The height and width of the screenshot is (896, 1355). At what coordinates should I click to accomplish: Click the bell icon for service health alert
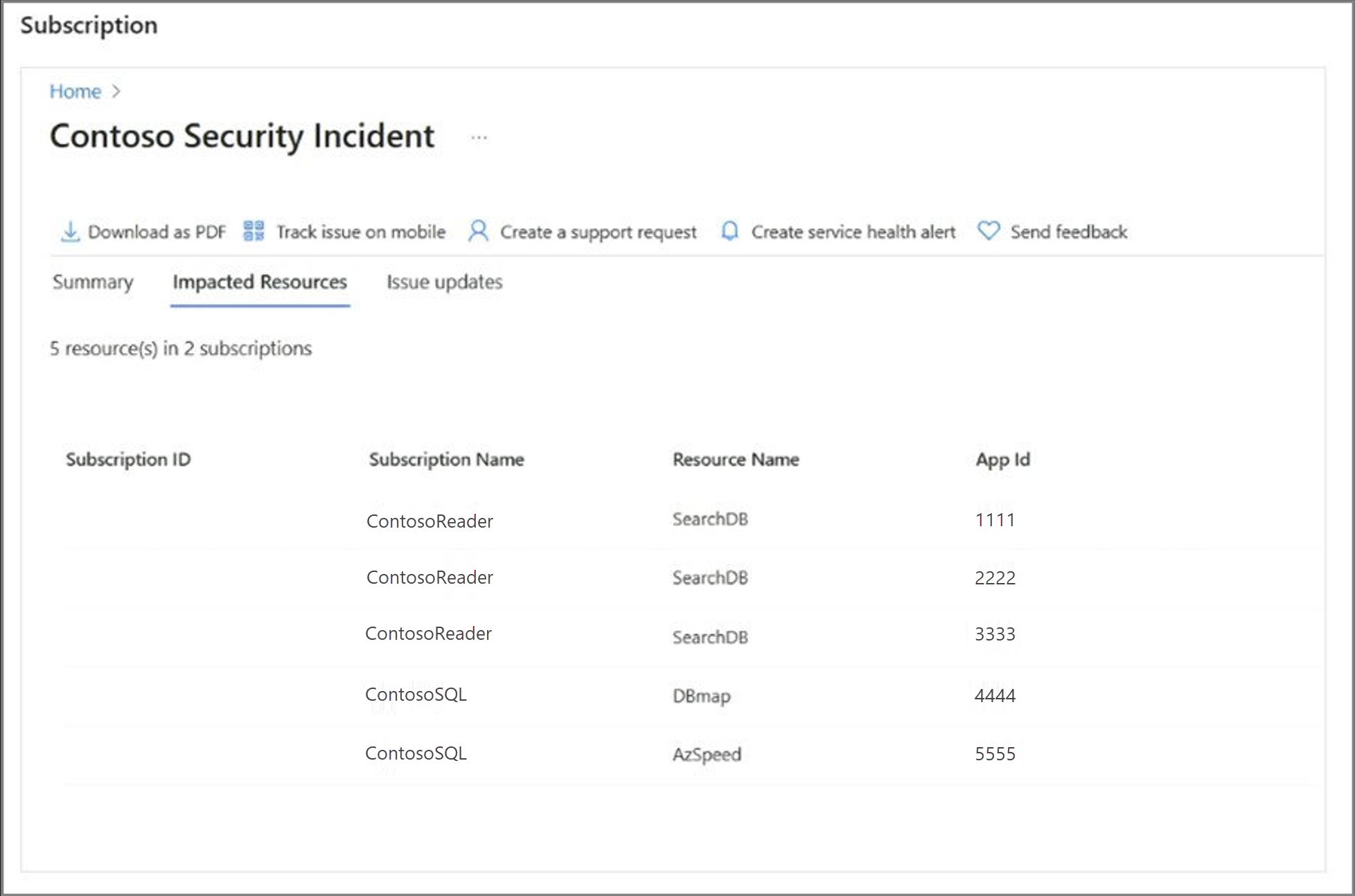point(729,231)
